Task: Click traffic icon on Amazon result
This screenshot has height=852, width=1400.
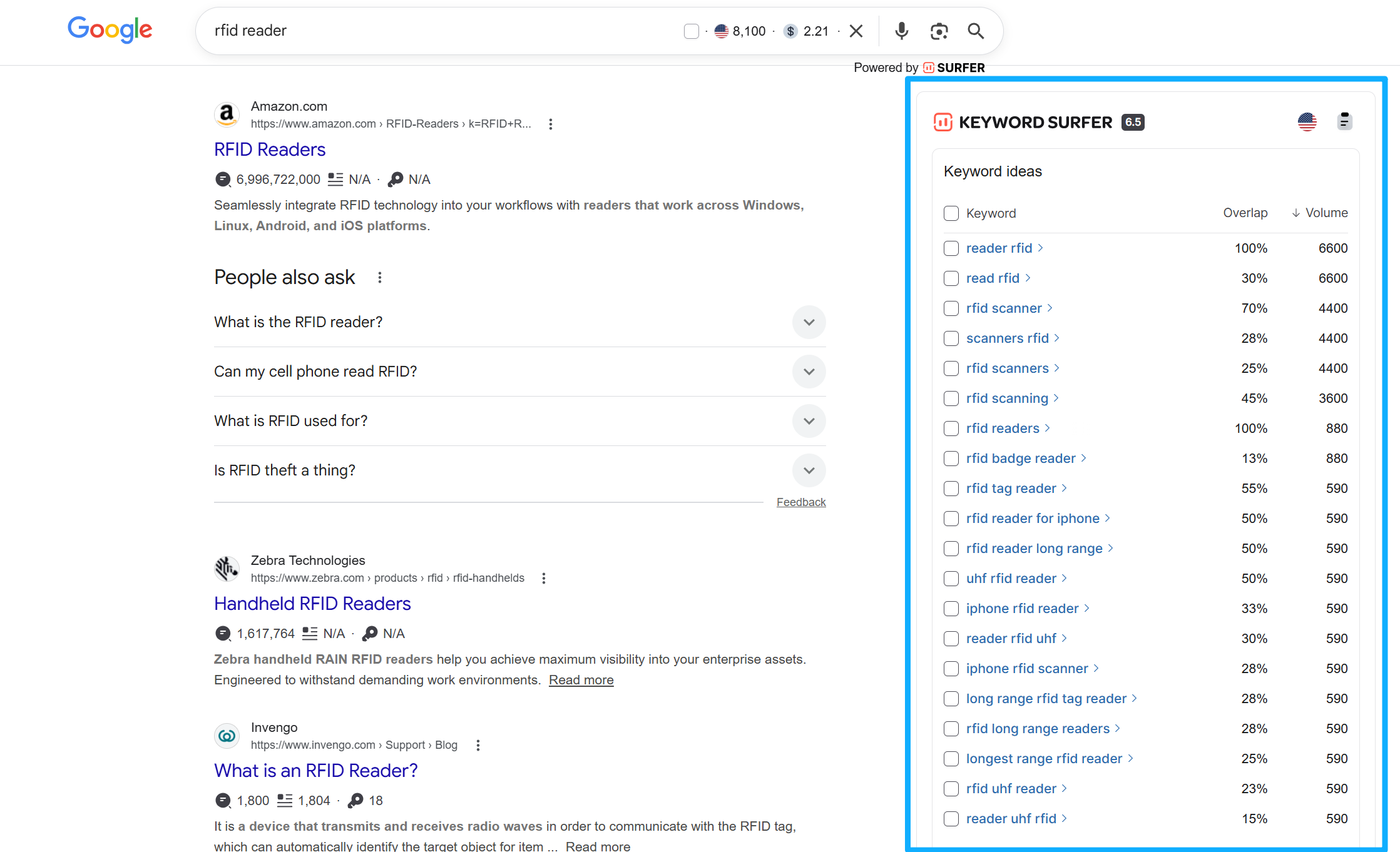Action: [x=223, y=180]
